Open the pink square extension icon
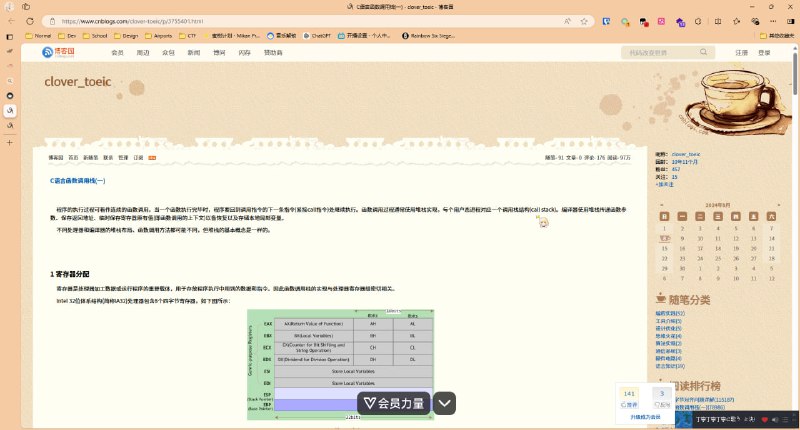 661,21
